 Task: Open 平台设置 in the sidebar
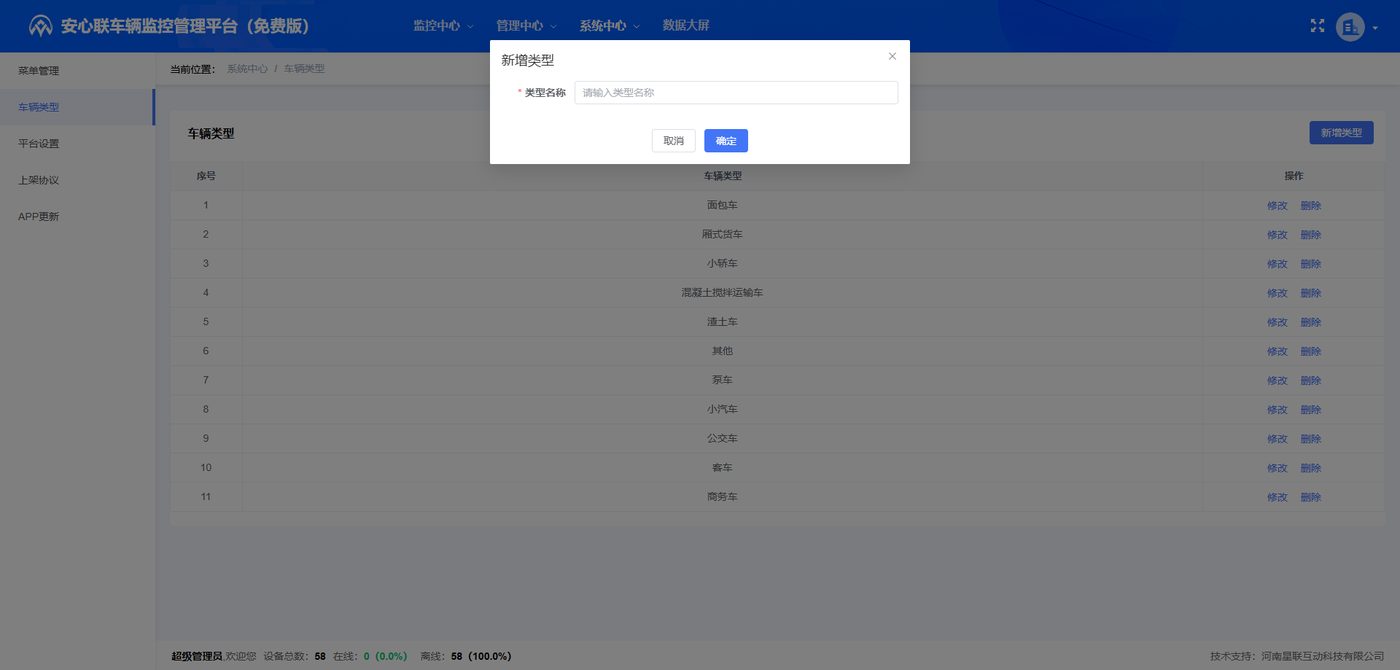pyautogui.click(x=77, y=143)
